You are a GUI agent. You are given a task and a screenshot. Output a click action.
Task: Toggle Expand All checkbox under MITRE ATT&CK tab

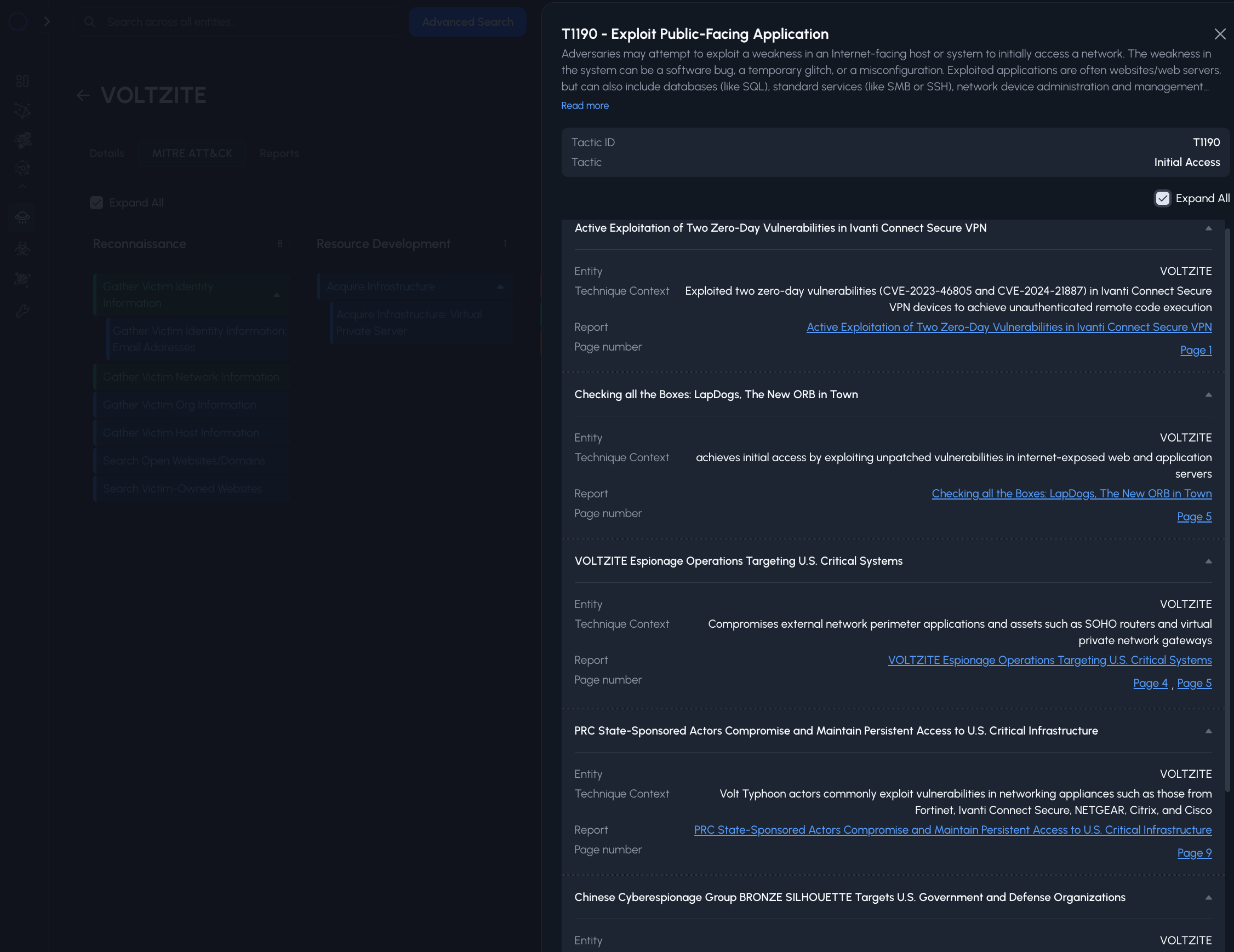coord(96,203)
